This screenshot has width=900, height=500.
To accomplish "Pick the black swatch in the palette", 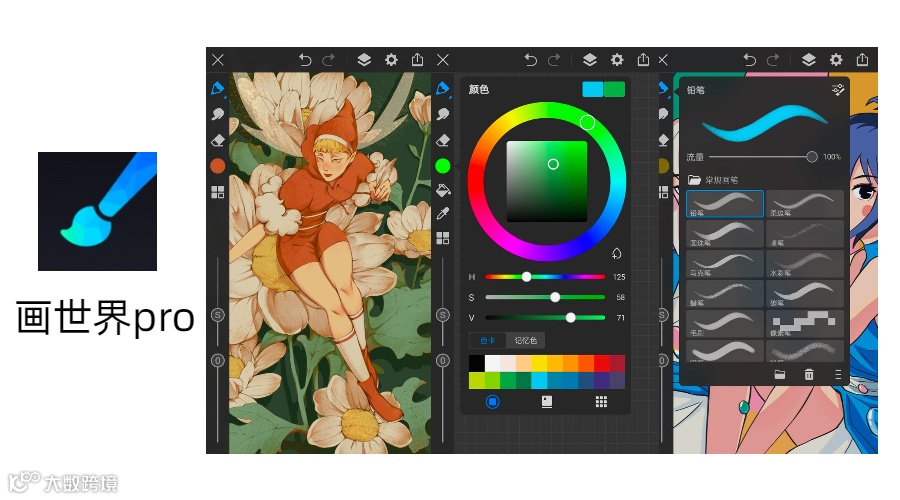I will (477, 363).
